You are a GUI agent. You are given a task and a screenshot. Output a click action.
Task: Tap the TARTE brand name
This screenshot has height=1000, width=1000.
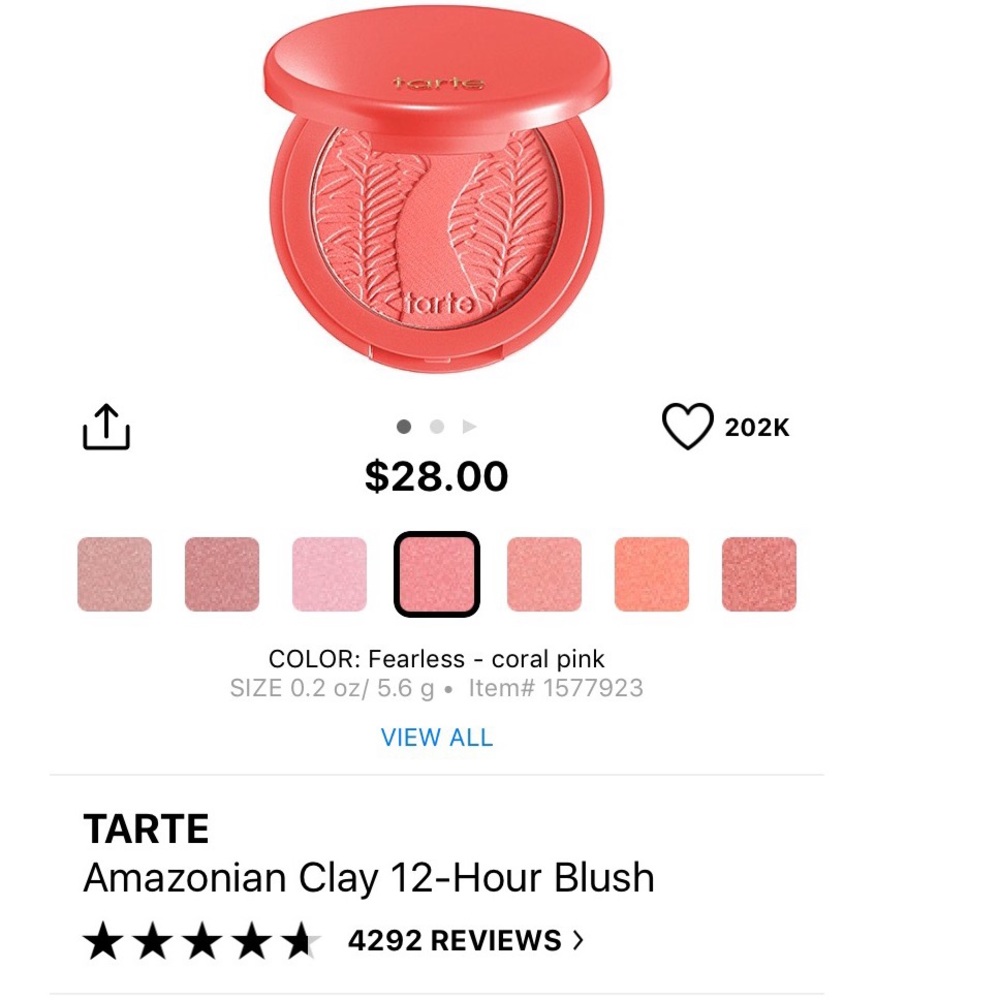(x=146, y=828)
